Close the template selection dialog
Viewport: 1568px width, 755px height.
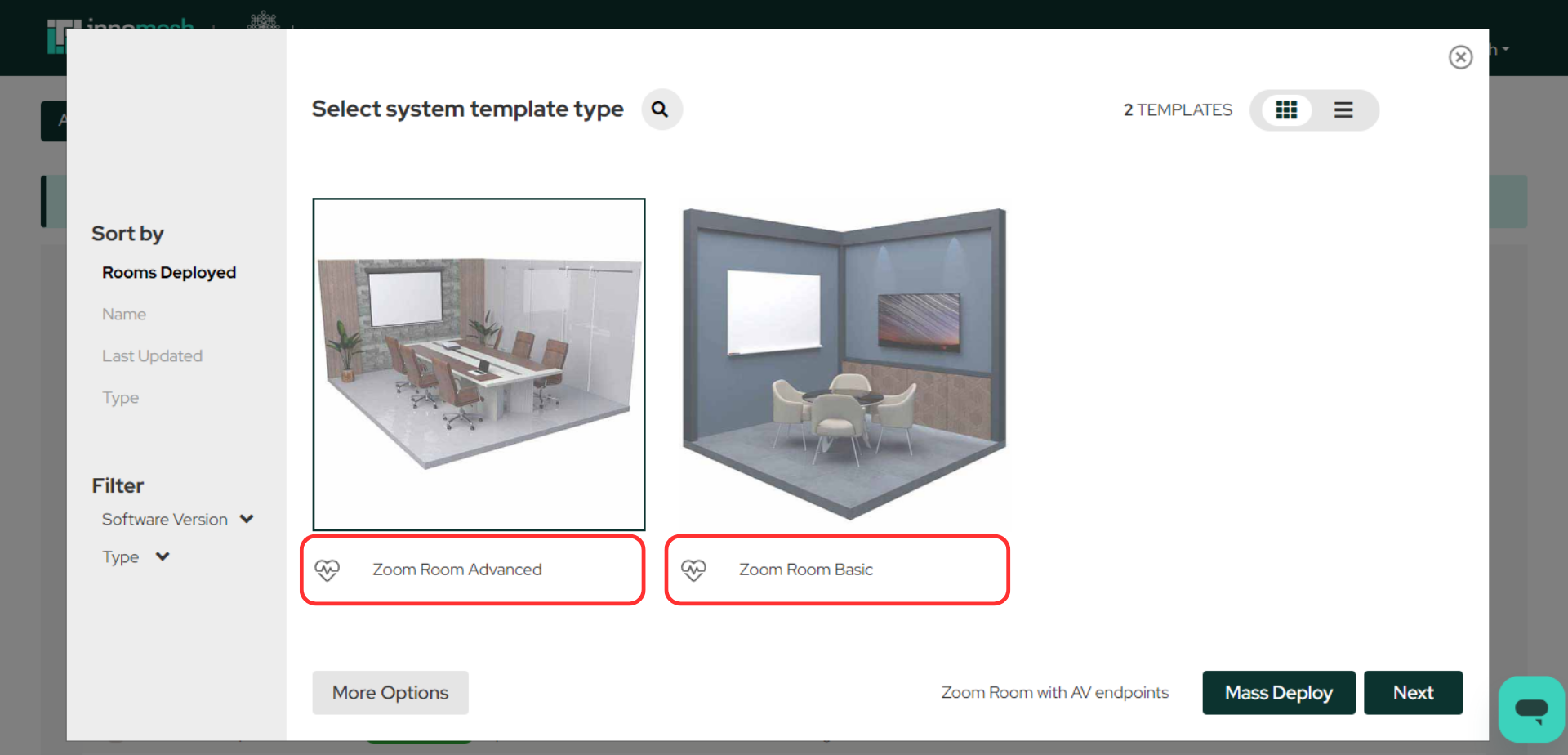pyautogui.click(x=1460, y=57)
